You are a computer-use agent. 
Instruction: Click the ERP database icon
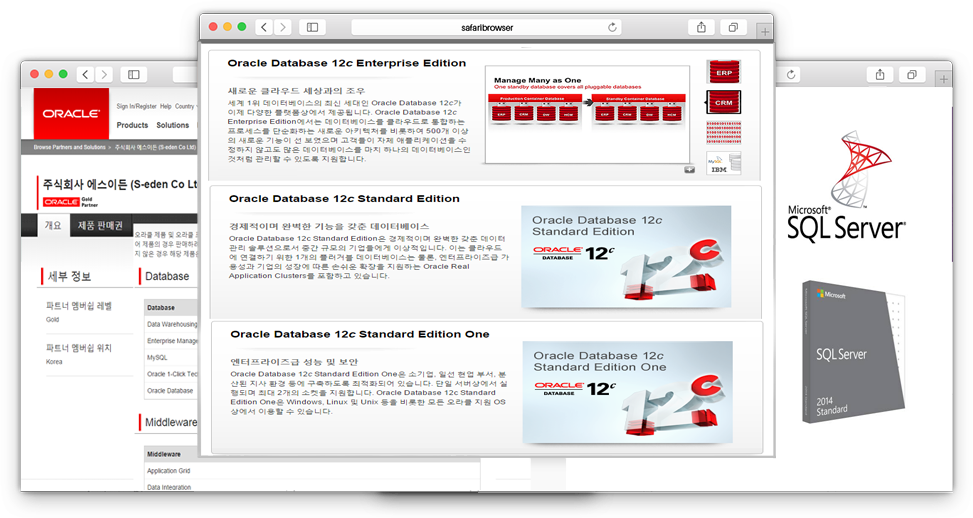click(x=724, y=72)
